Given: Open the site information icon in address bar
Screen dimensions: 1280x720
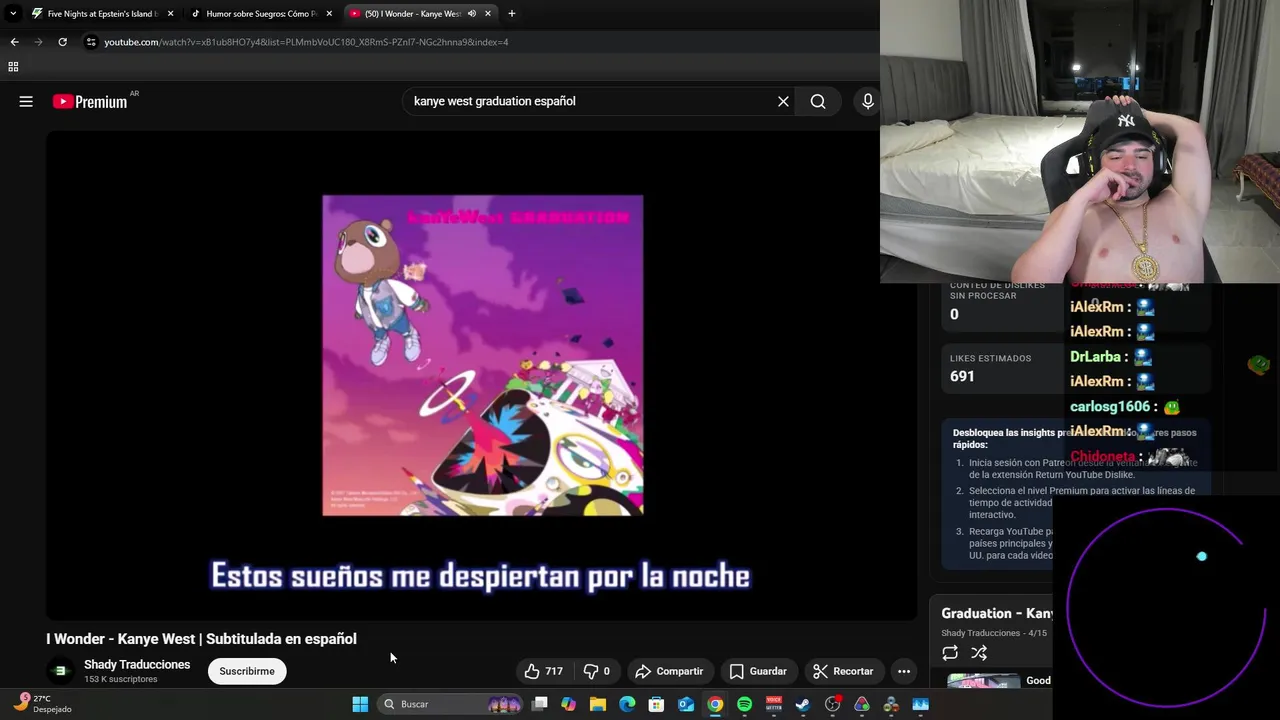Looking at the screenshot, I should pyautogui.click(x=91, y=42).
